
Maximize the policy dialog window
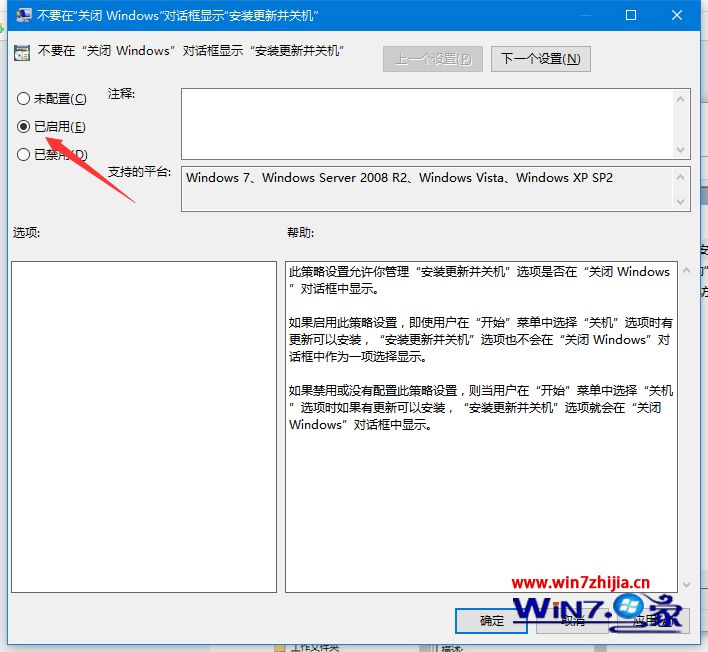(x=631, y=15)
